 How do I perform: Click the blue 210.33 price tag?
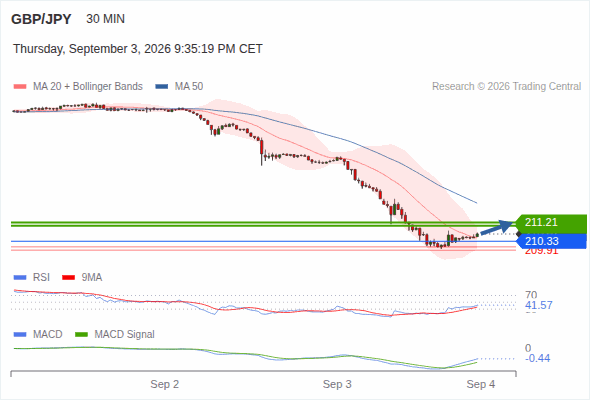[x=551, y=241]
